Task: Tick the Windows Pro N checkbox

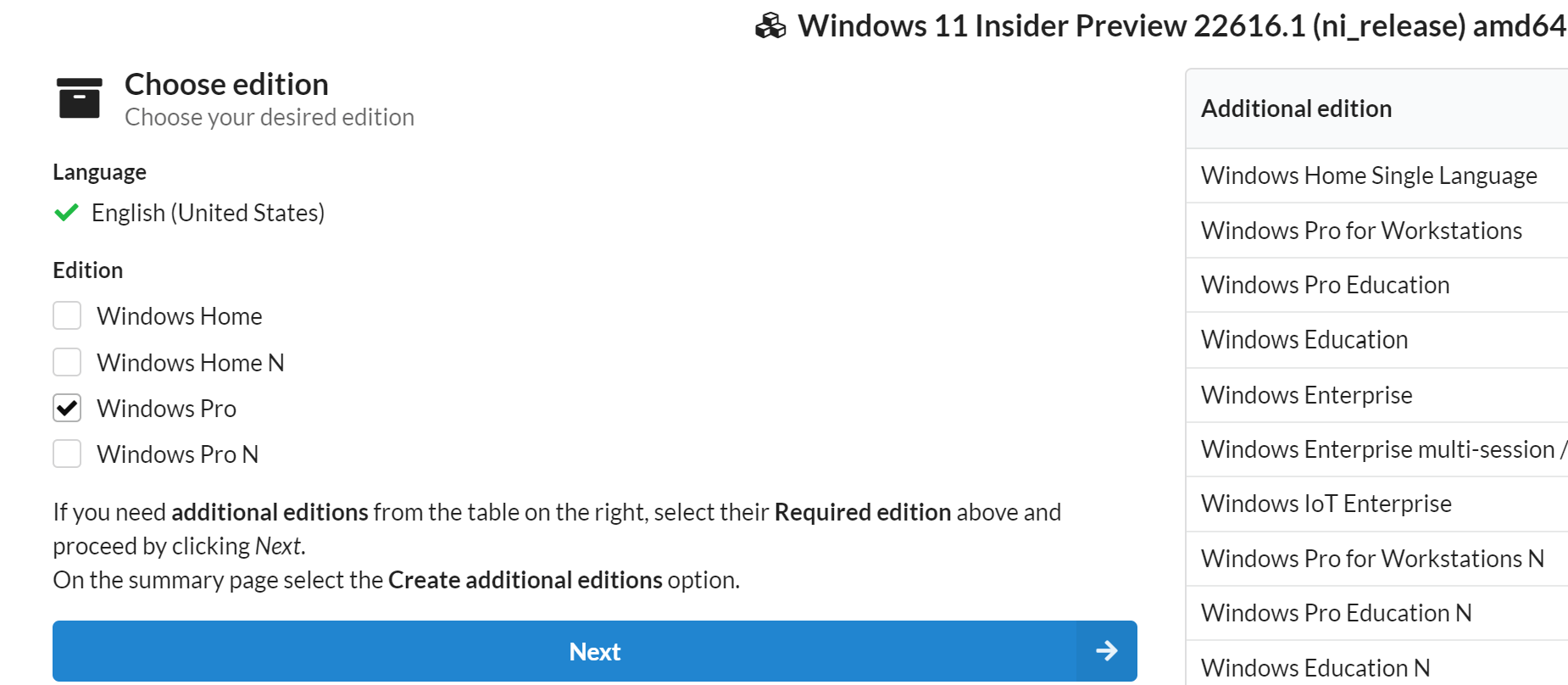Action: pyautogui.click(x=67, y=454)
